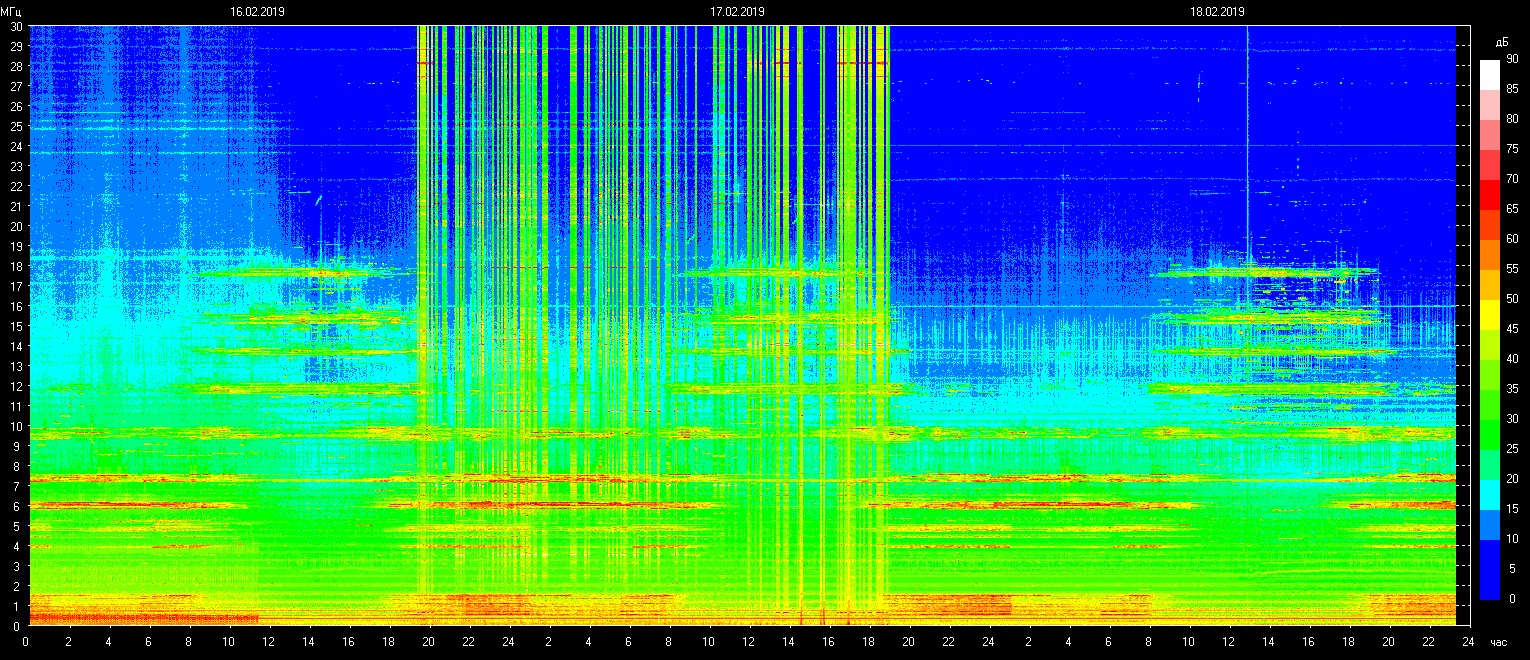Viewport: 1530px width, 660px height.
Task: Pick the white swatch in the dB legend
Action: [x=1490, y=74]
